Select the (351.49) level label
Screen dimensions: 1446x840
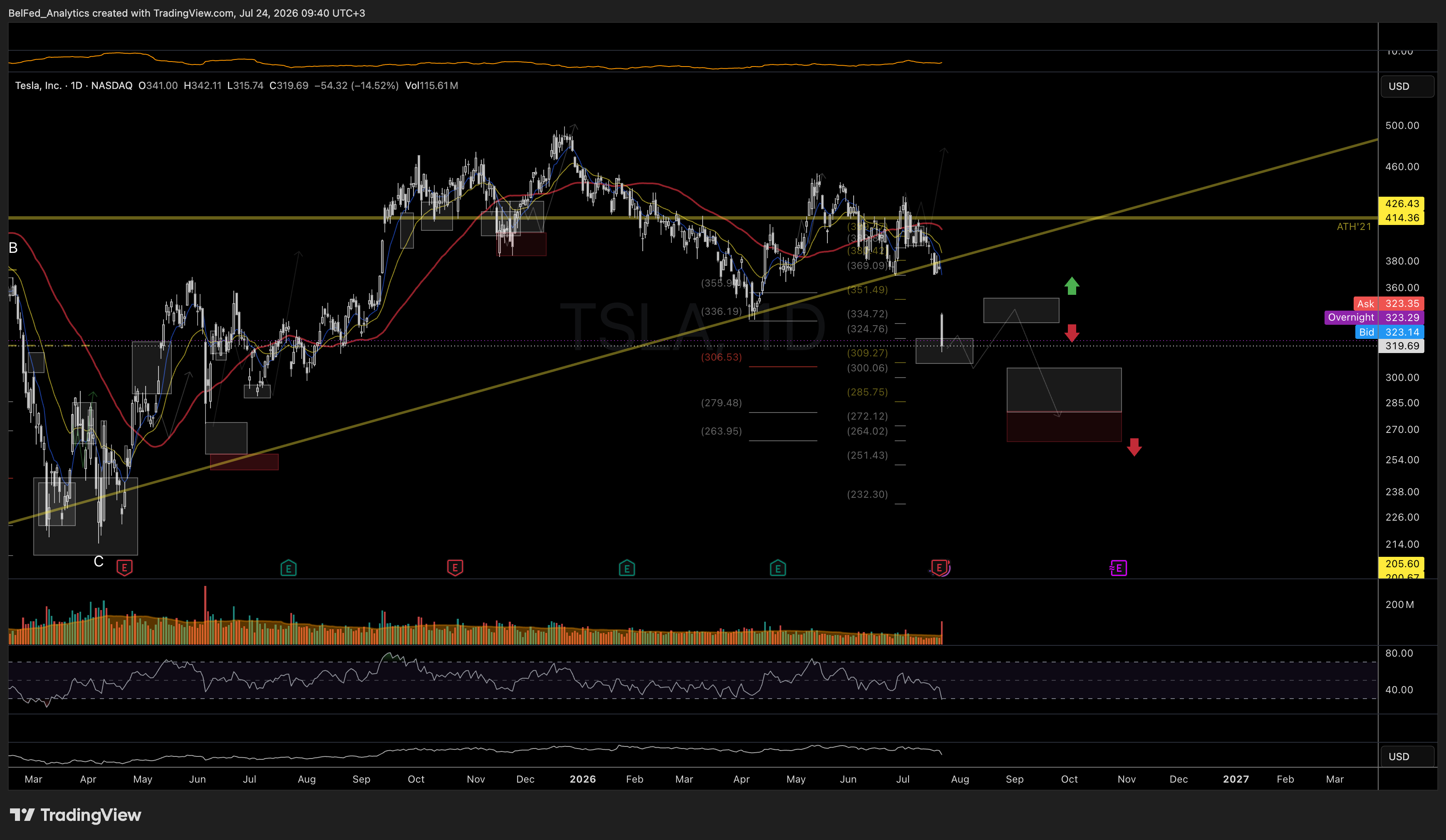(867, 289)
